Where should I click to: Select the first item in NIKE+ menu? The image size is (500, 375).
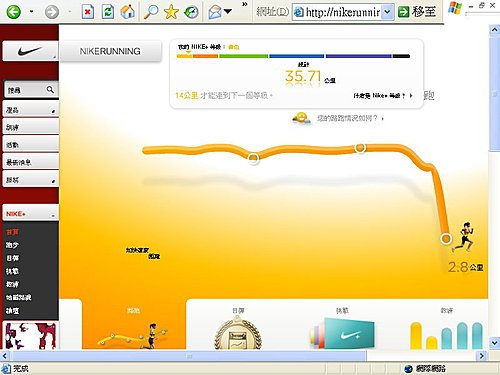[12, 232]
